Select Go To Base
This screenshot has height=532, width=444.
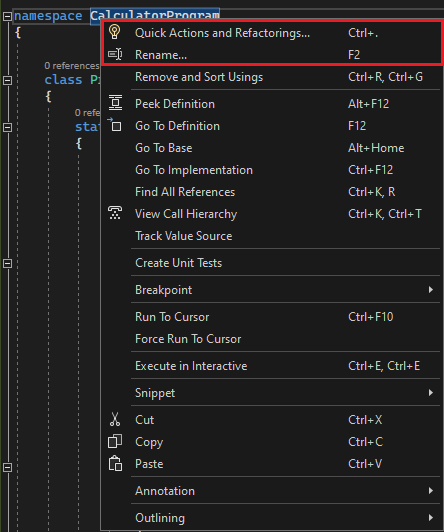(x=272, y=148)
